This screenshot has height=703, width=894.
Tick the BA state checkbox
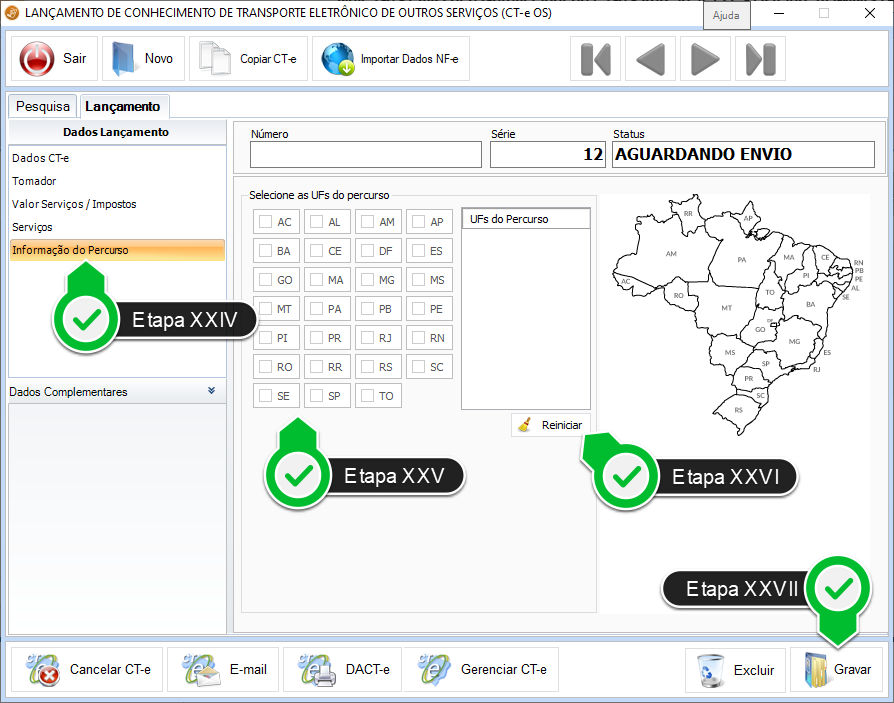tap(265, 251)
